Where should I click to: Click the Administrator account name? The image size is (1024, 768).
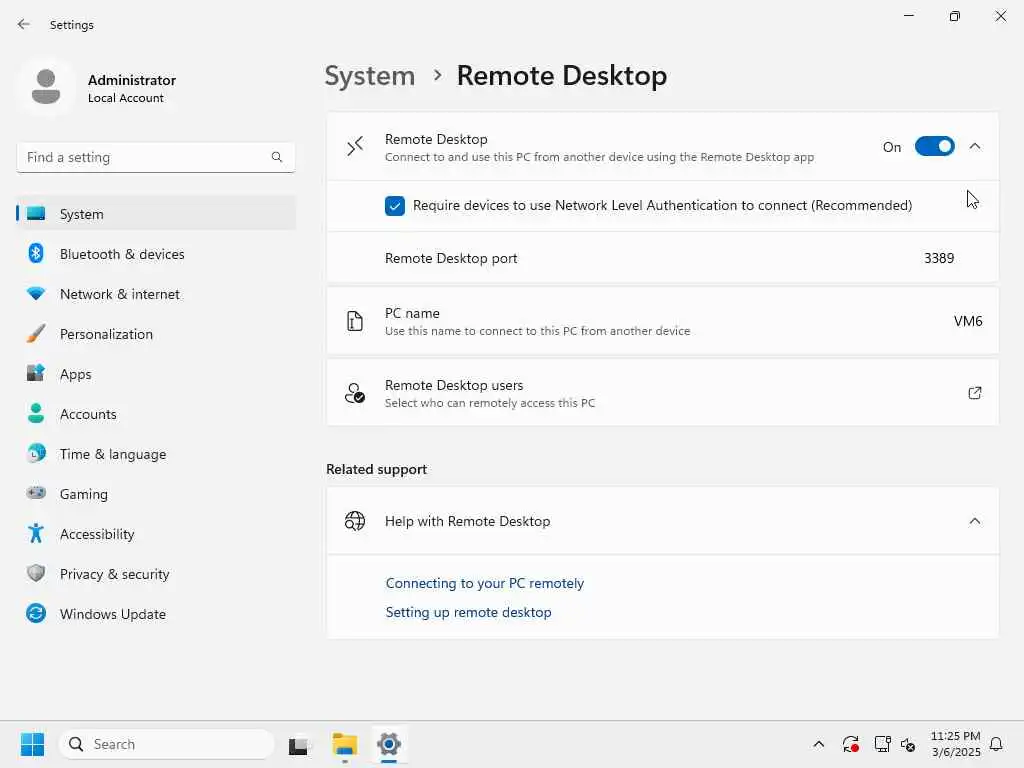point(132,80)
